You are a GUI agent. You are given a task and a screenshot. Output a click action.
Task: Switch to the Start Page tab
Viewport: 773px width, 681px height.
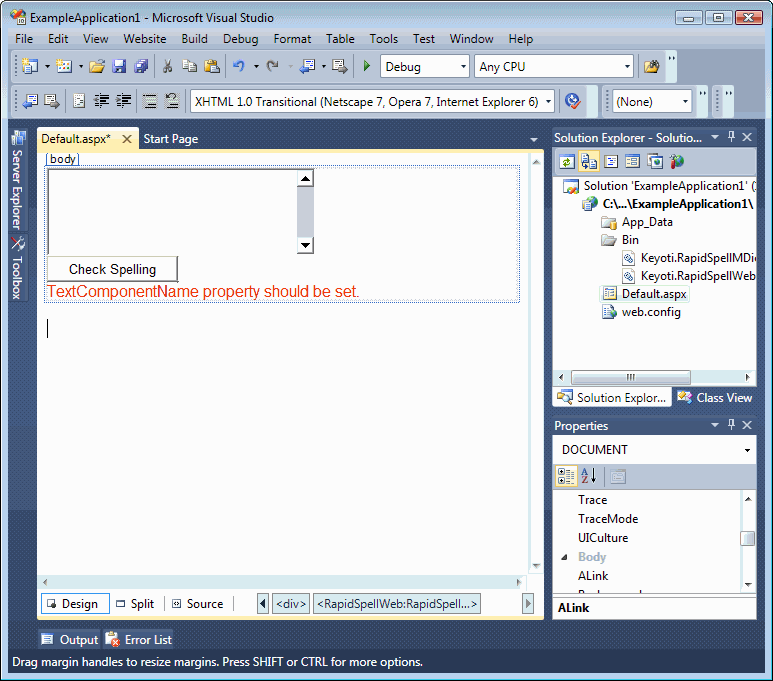(x=171, y=139)
